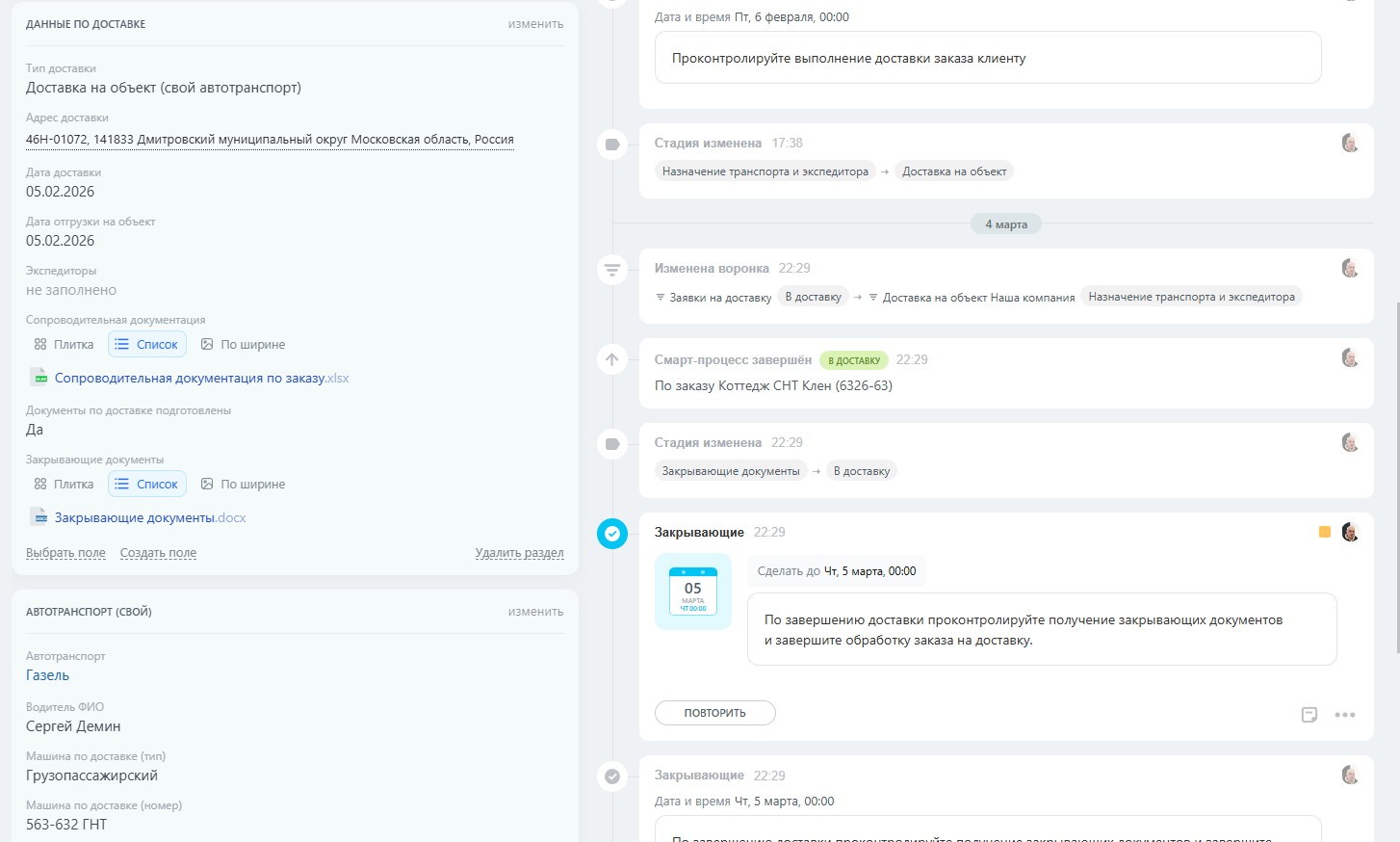This screenshot has height=842, width=1400.
Task: Open Сопроводительная документация по заказу.xlsx
Action: [201, 378]
